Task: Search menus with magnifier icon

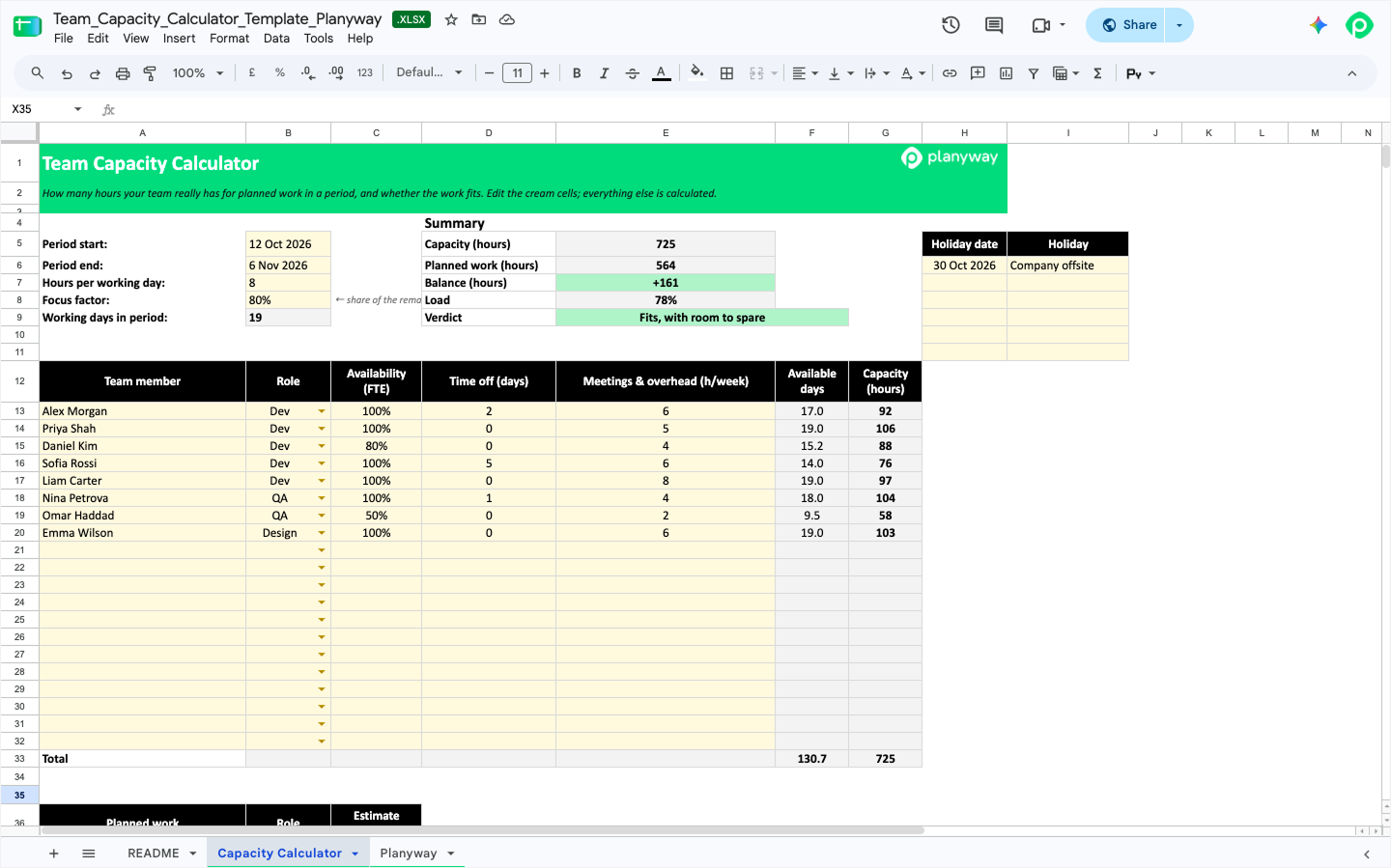Action: (x=38, y=73)
